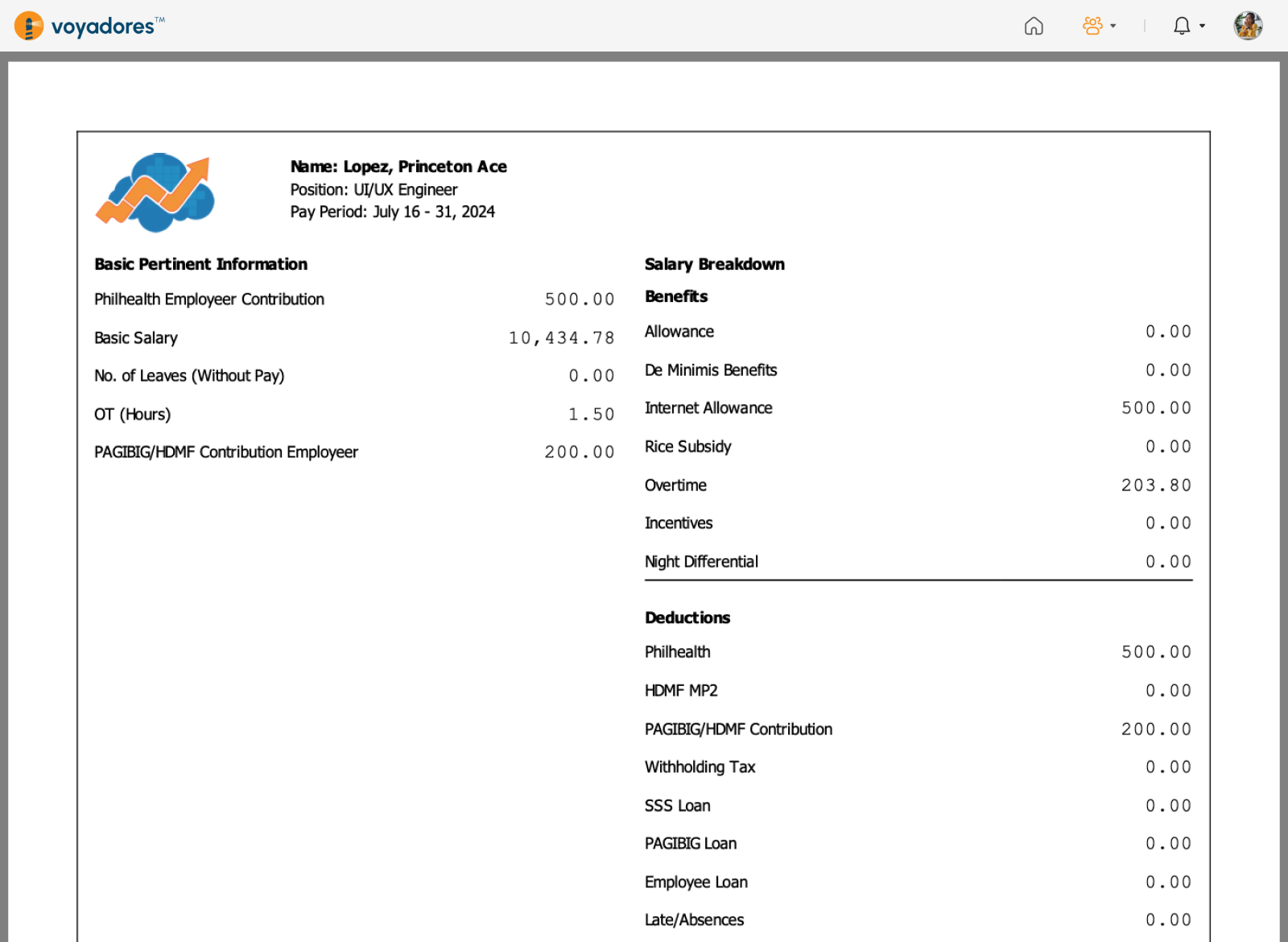The width and height of the screenshot is (1288, 942).
Task: Click the Rice Subsidy label
Action: (x=688, y=447)
